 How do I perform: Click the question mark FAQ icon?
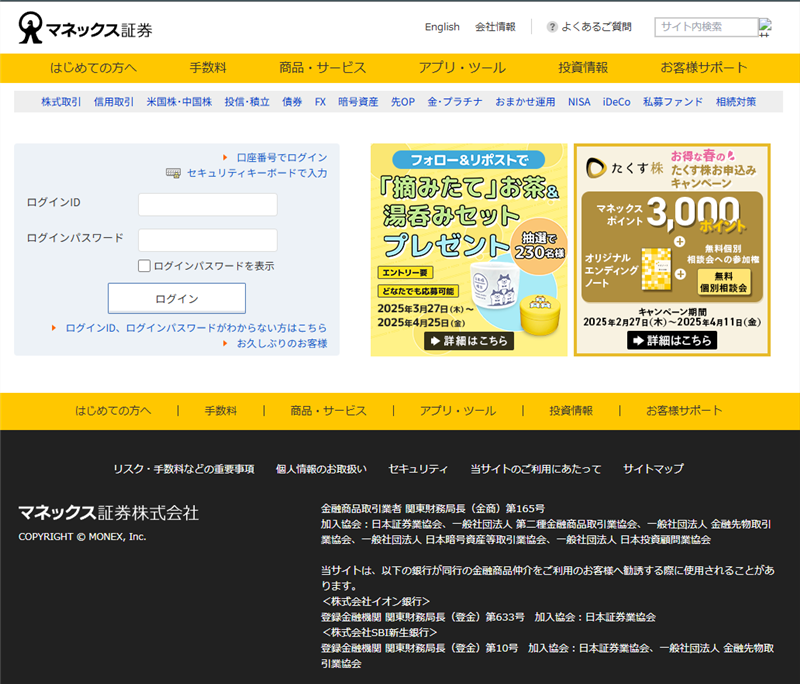coord(552,28)
